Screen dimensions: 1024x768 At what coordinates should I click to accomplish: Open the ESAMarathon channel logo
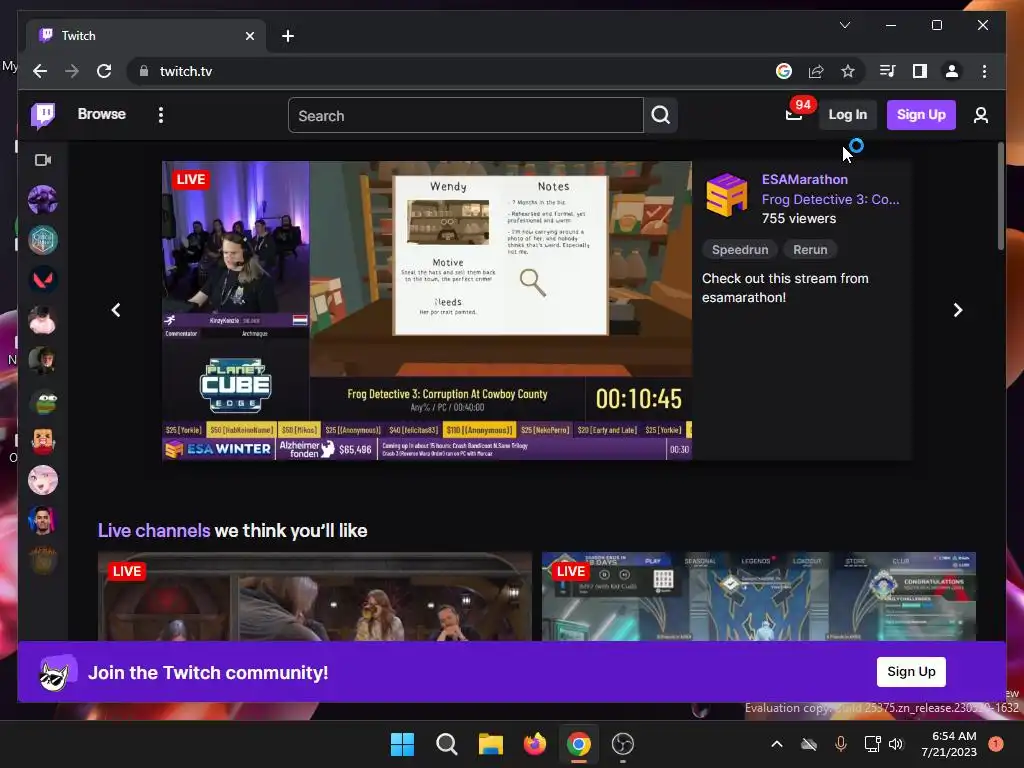coord(726,195)
